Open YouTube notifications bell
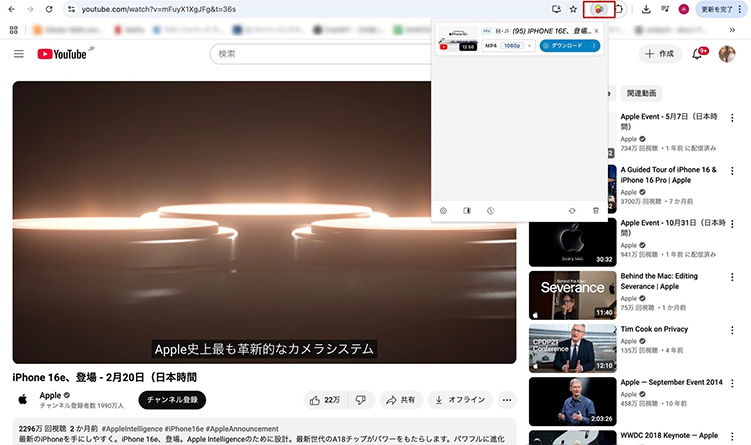Image resolution: width=751 pixels, height=445 pixels. tap(697, 54)
